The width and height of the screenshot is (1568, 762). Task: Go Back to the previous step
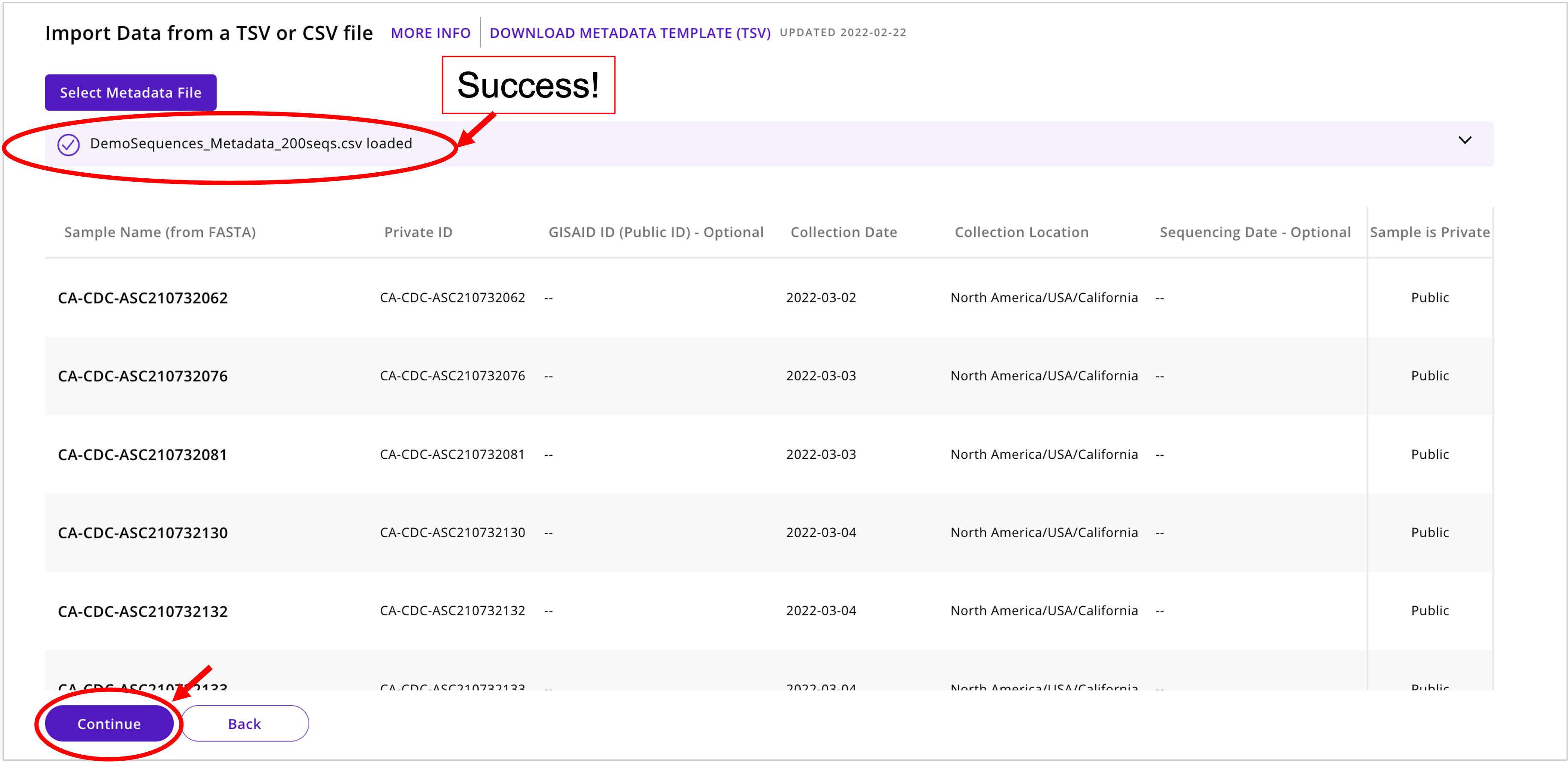(x=245, y=723)
